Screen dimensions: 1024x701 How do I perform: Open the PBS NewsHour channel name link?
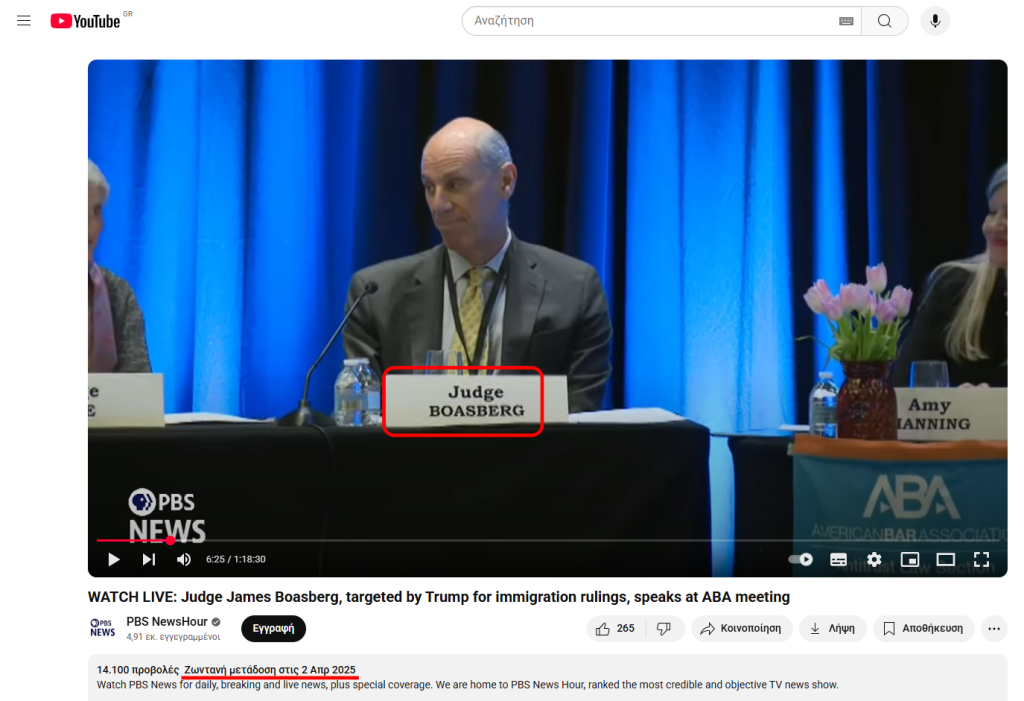tap(167, 621)
